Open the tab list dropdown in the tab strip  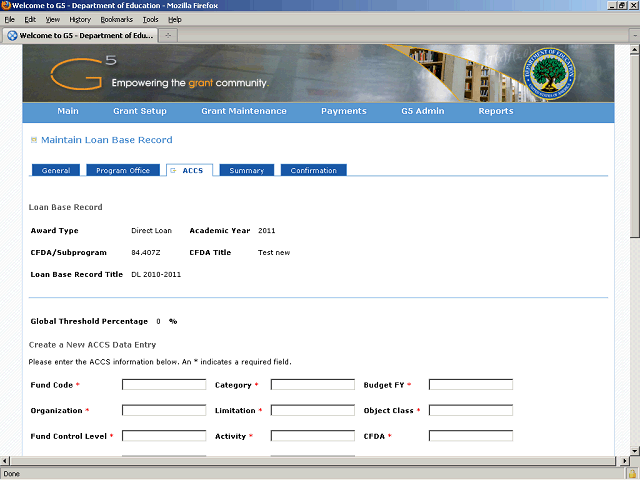point(635,36)
